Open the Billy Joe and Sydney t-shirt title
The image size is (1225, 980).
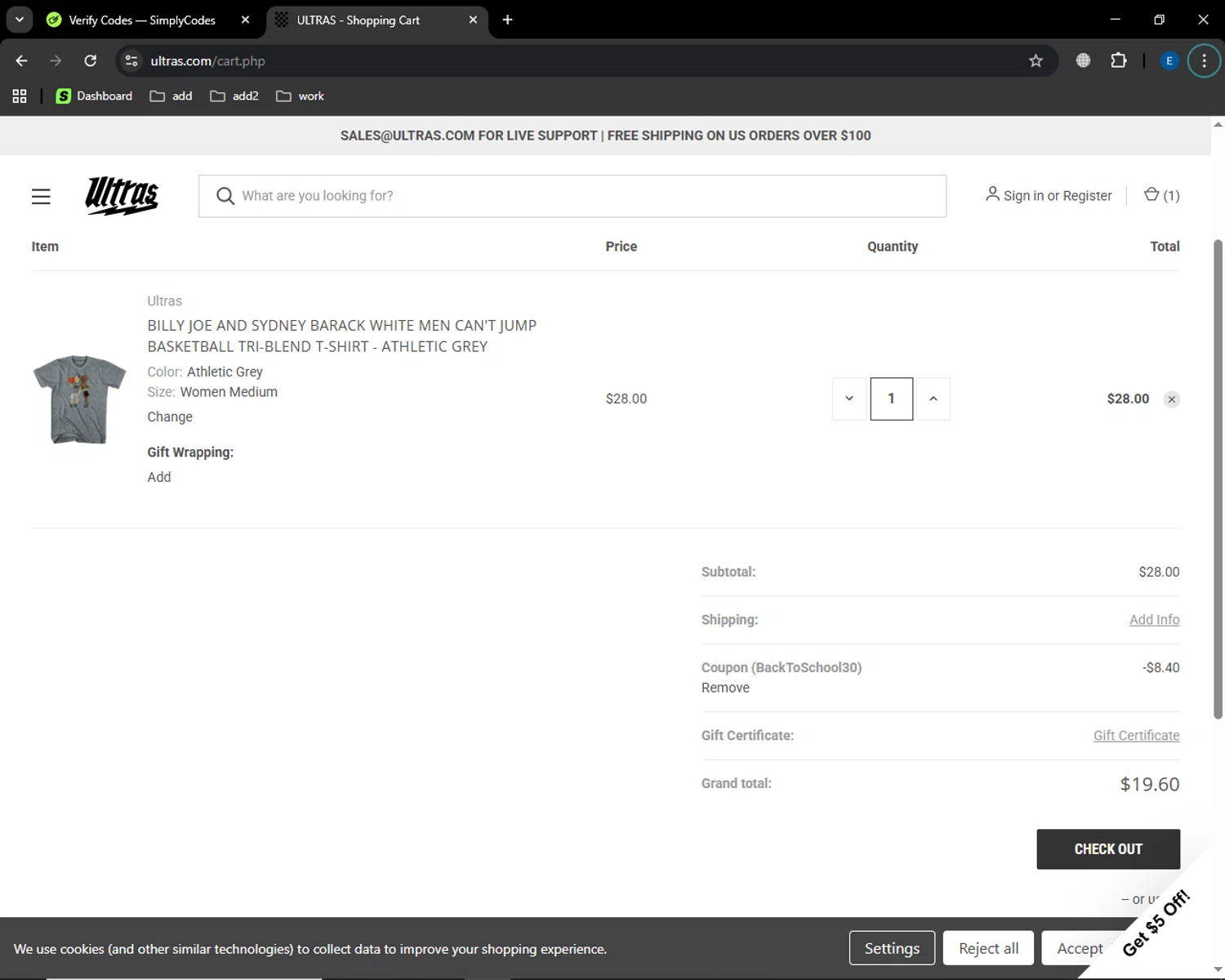[x=341, y=336]
